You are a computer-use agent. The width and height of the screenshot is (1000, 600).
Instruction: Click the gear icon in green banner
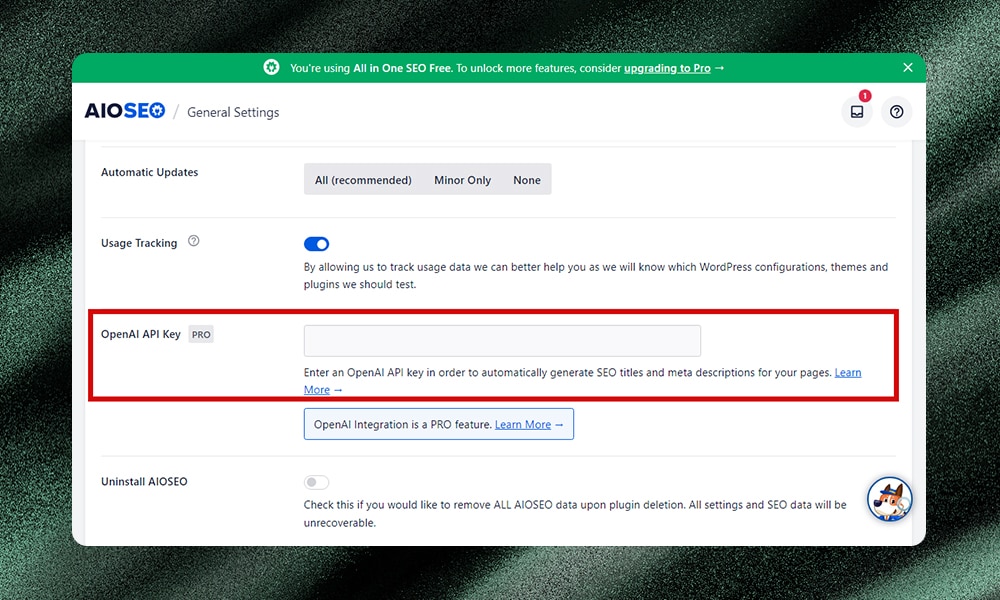pyautogui.click(x=271, y=68)
